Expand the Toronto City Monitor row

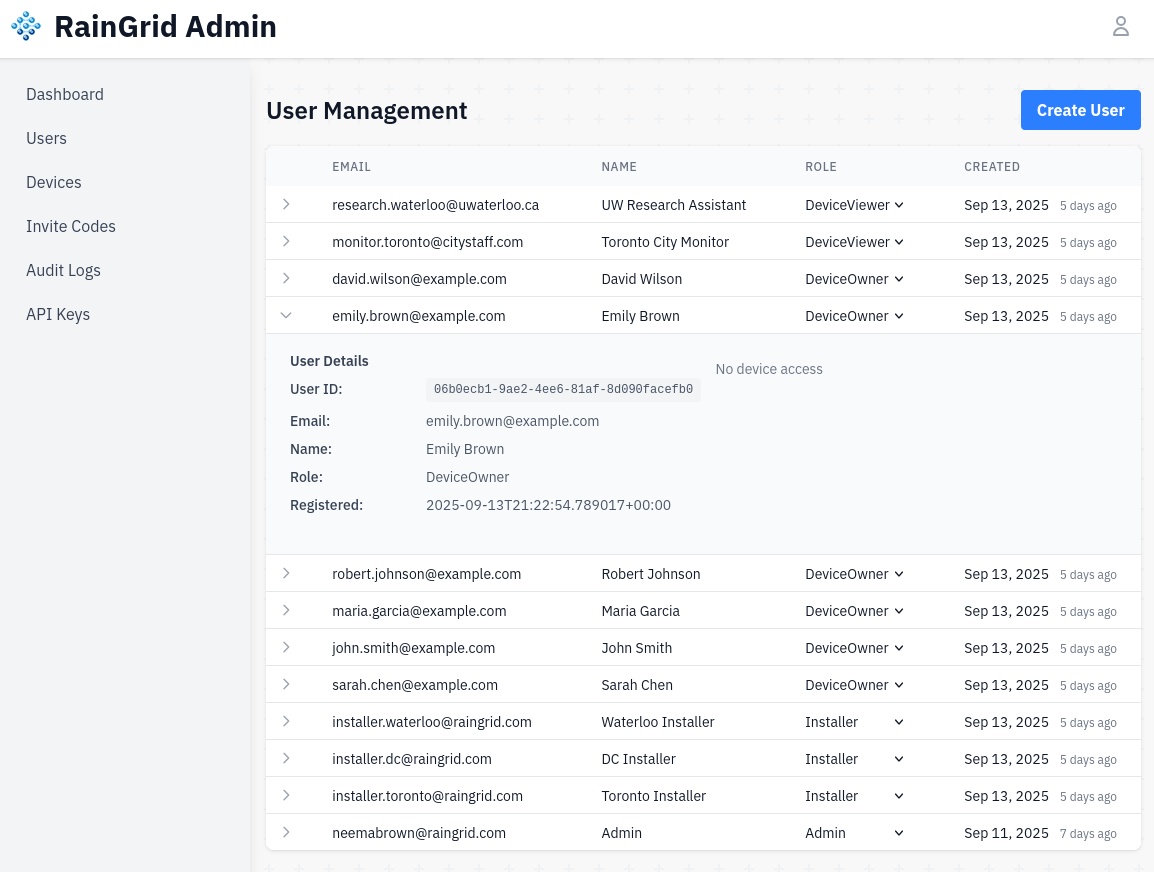click(x=286, y=241)
